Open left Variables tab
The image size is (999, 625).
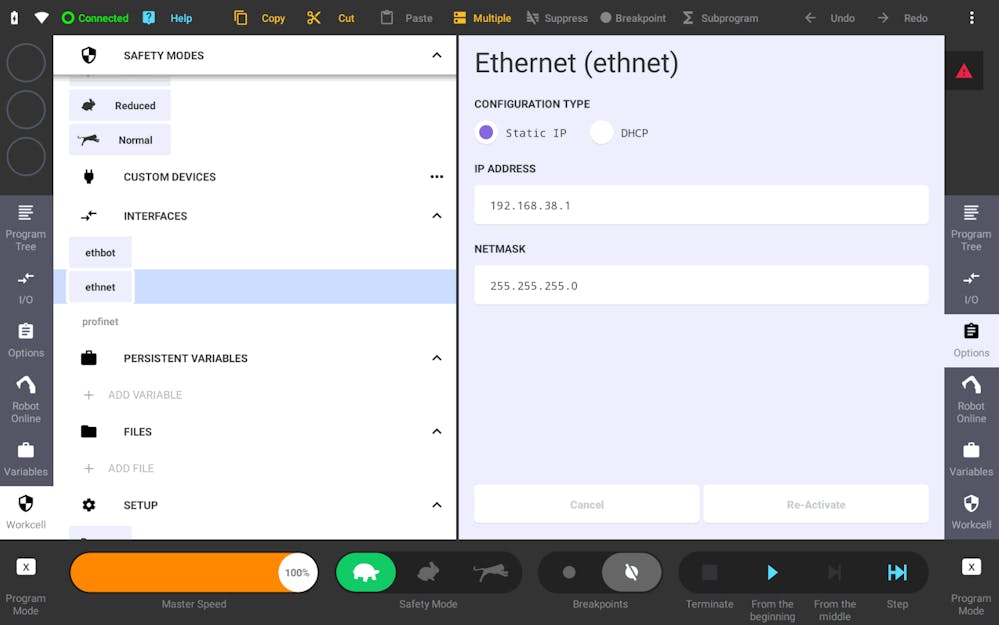pos(26,459)
